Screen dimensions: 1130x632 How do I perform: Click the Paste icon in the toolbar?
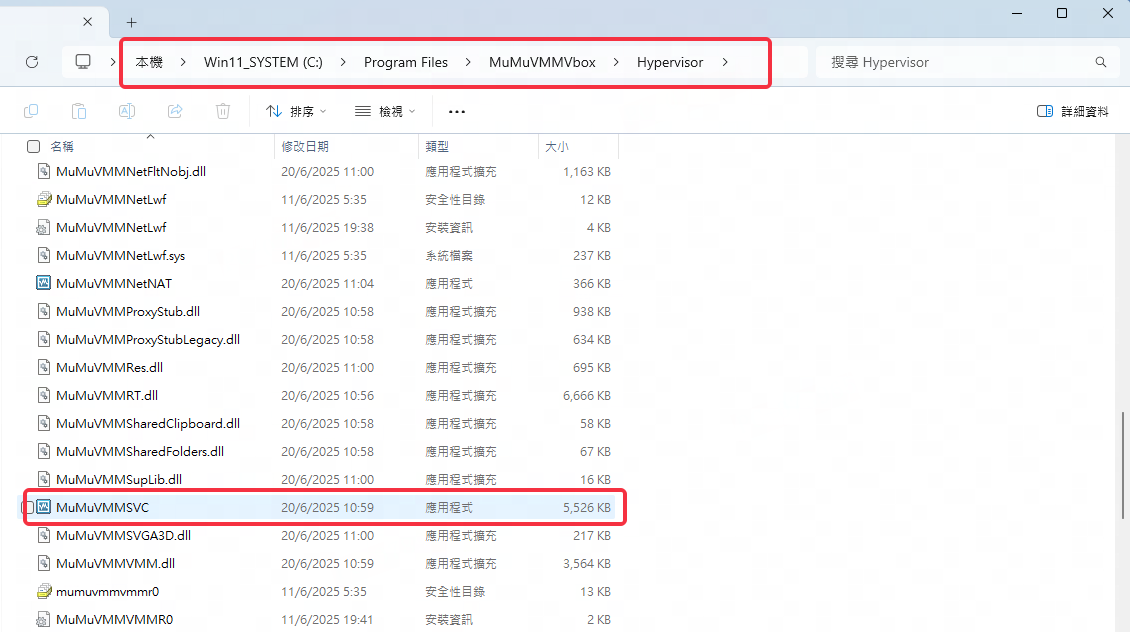pyautogui.click(x=79, y=111)
